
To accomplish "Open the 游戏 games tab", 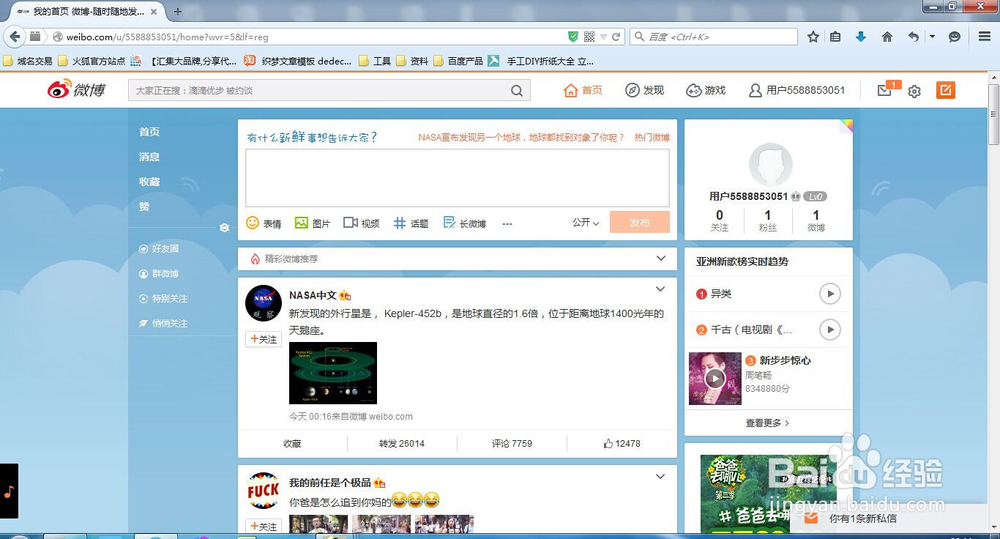I will 705,91.
